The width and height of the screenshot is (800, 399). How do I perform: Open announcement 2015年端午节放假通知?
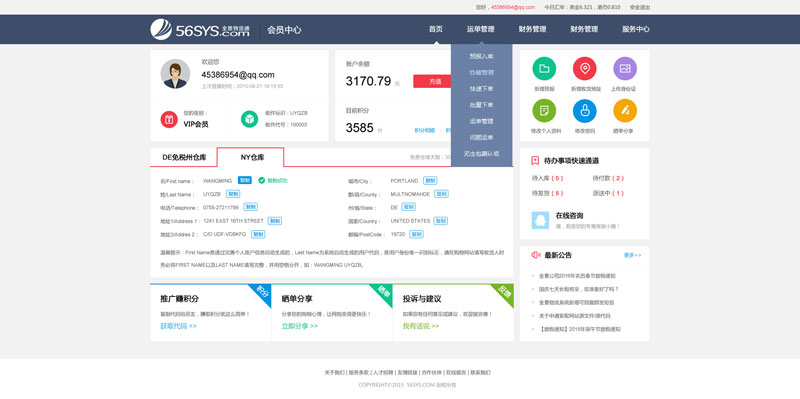(580, 329)
